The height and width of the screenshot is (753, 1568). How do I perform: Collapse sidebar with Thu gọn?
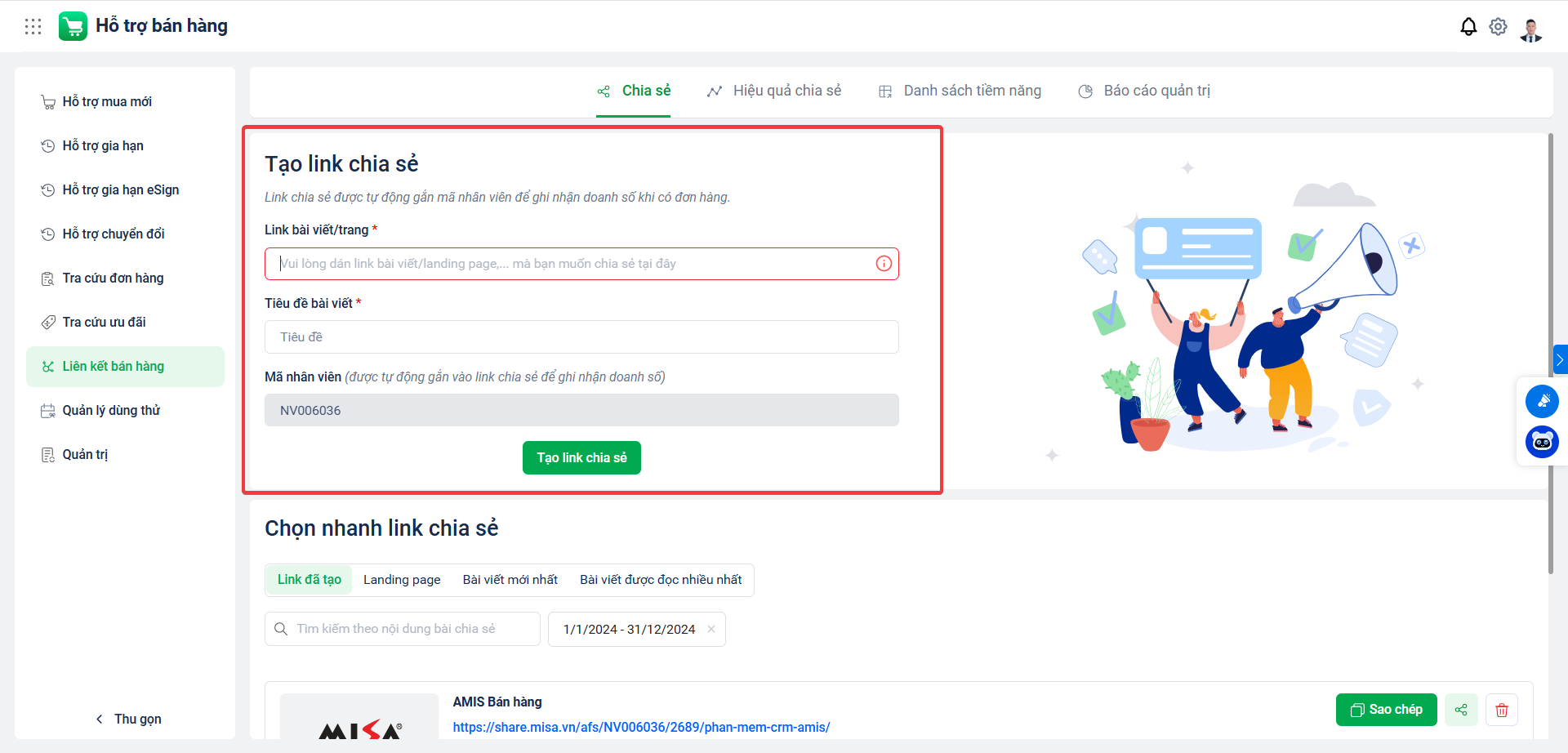[129, 719]
